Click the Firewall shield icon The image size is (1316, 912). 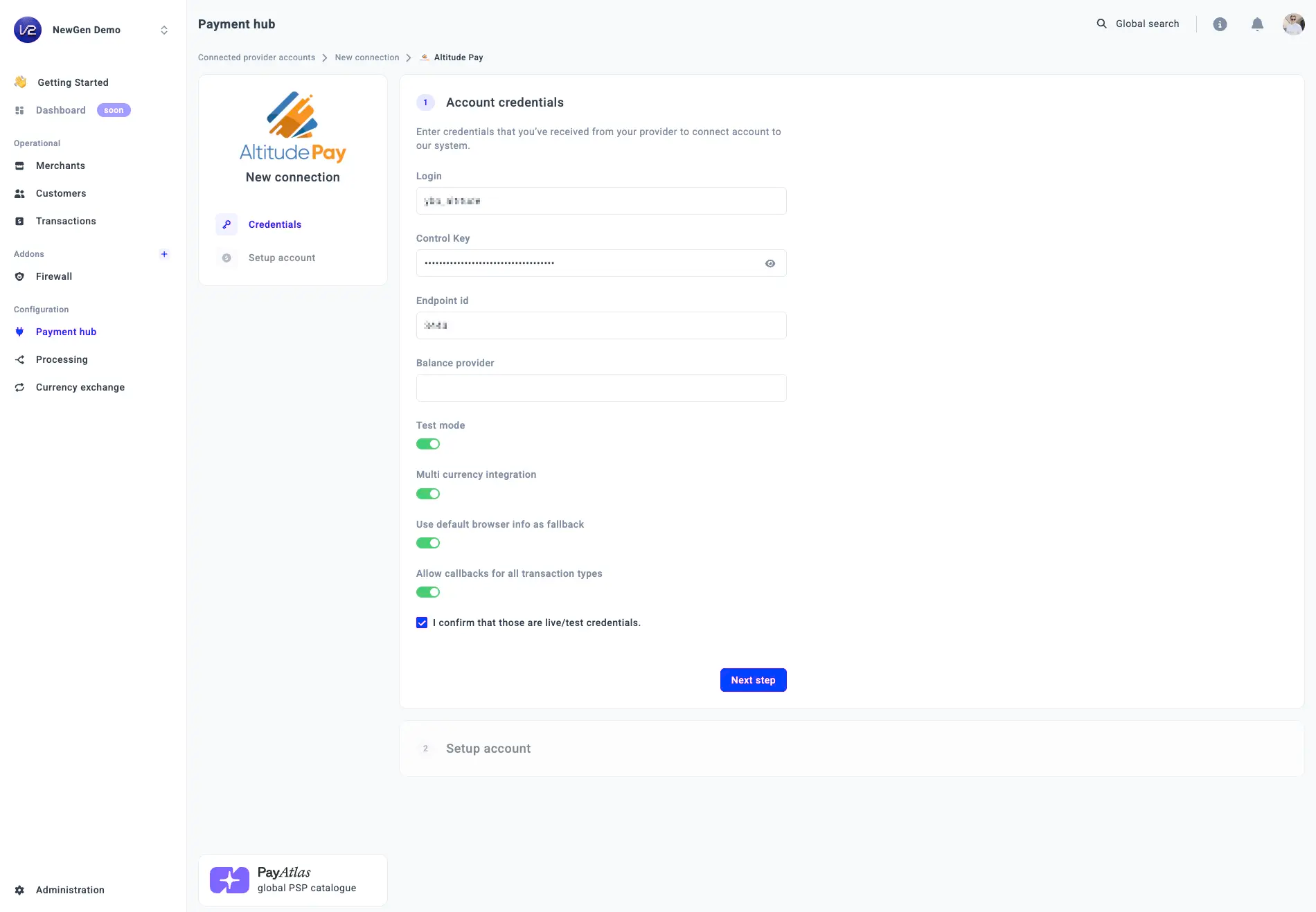19,276
